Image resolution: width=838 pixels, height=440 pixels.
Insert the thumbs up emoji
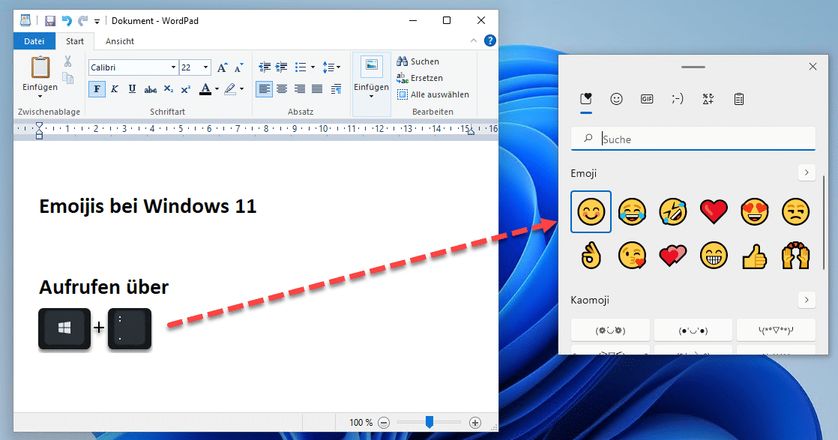[755, 256]
